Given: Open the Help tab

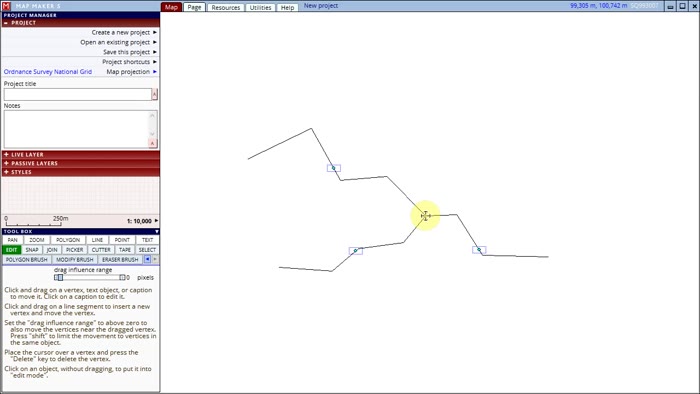Looking at the screenshot, I should tap(287, 8).
